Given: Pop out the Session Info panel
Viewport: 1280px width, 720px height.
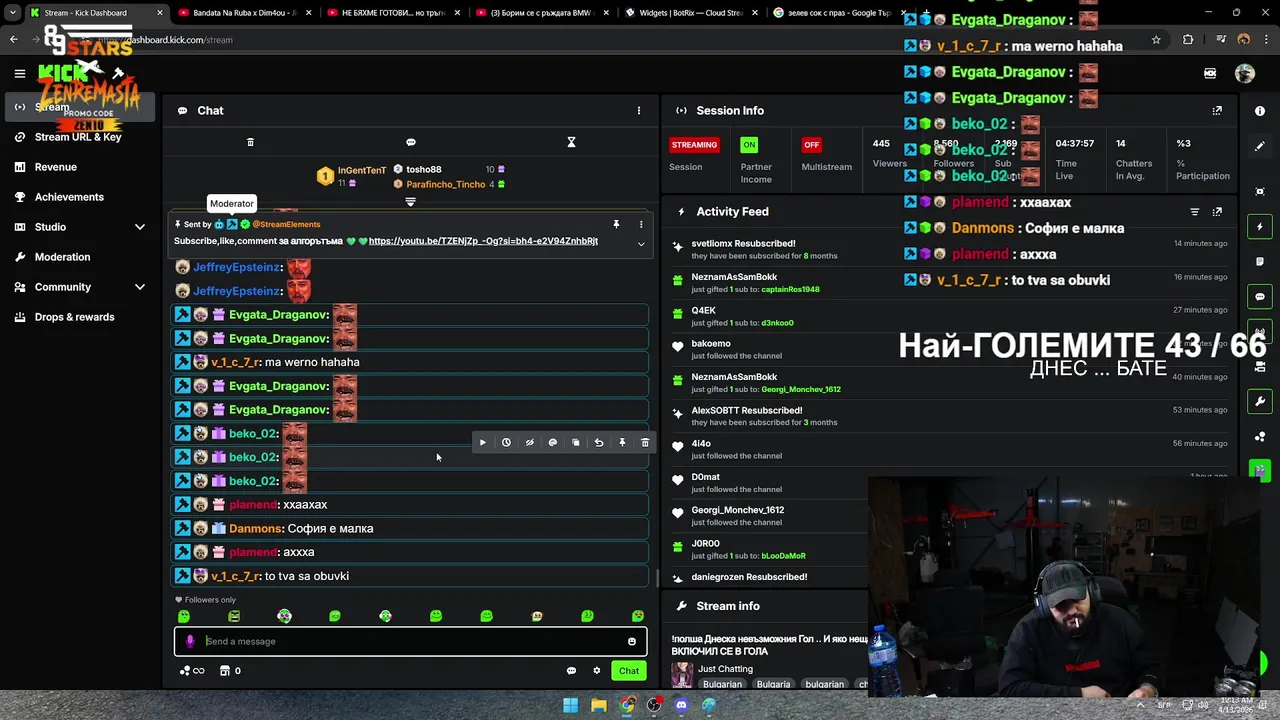Looking at the screenshot, I should pyautogui.click(x=1217, y=111).
